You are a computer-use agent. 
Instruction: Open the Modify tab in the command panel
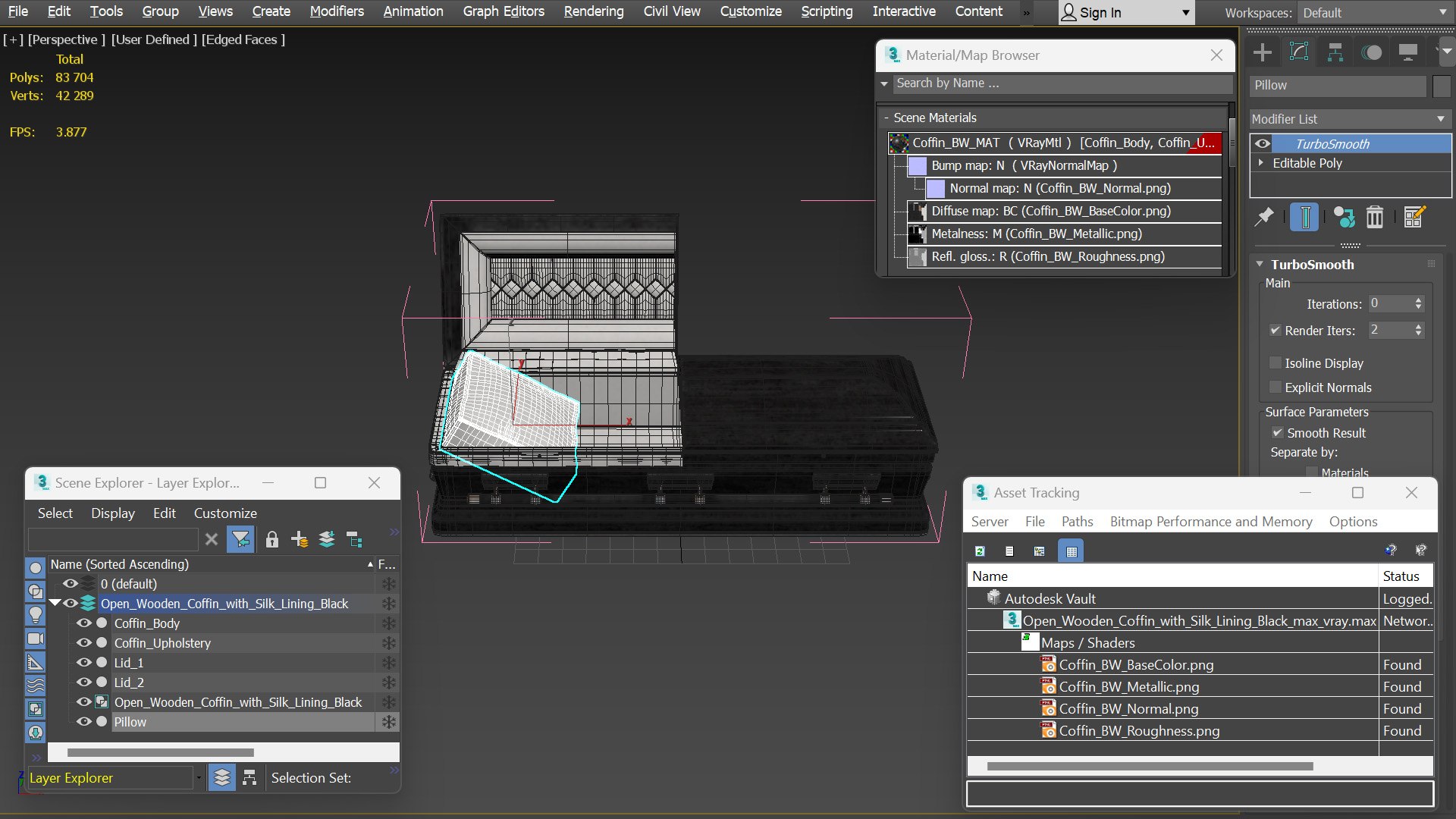click(x=1299, y=52)
